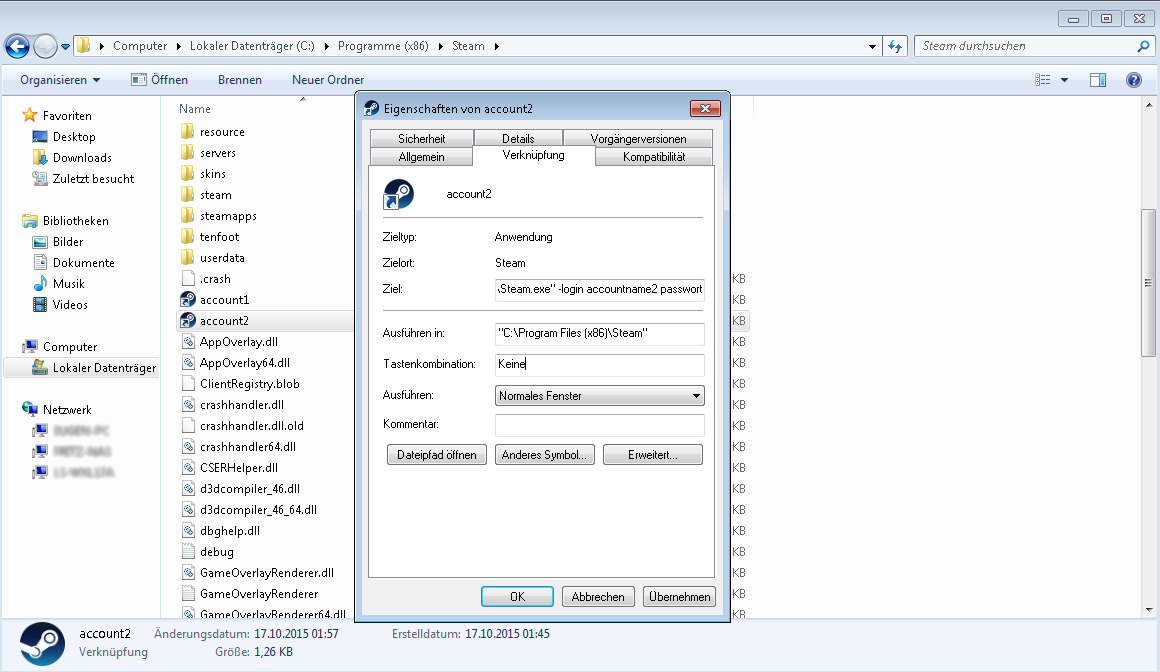The height and width of the screenshot is (672, 1160).
Task: Open recent pages dropdown next to Forward
Action: pos(65,47)
